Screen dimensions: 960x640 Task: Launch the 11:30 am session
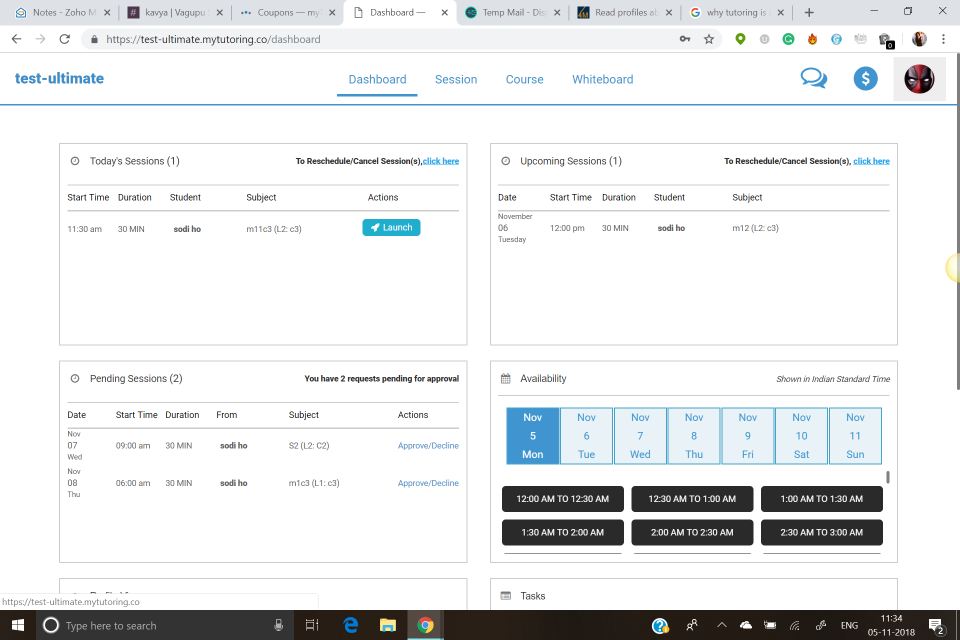pos(391,227)
